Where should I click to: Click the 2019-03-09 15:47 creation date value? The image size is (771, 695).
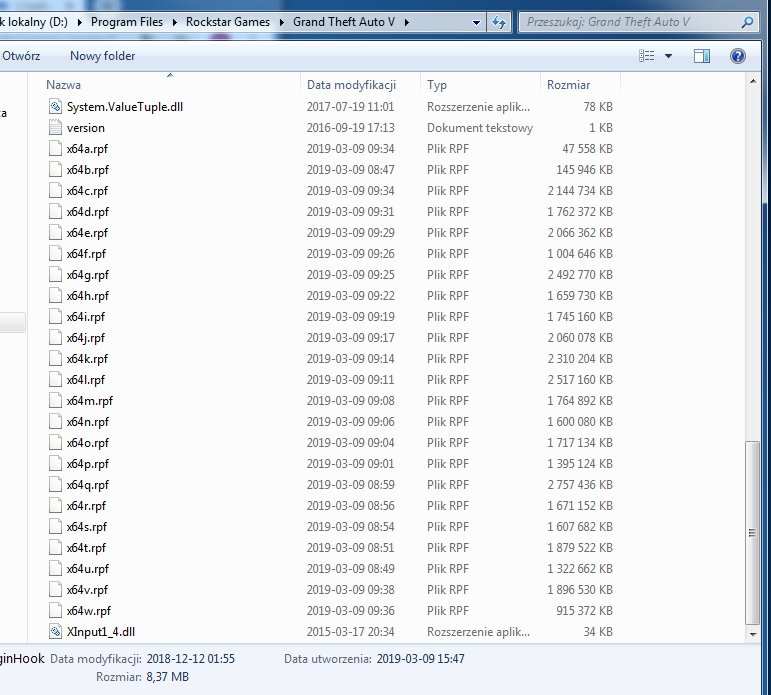[420, 659]
